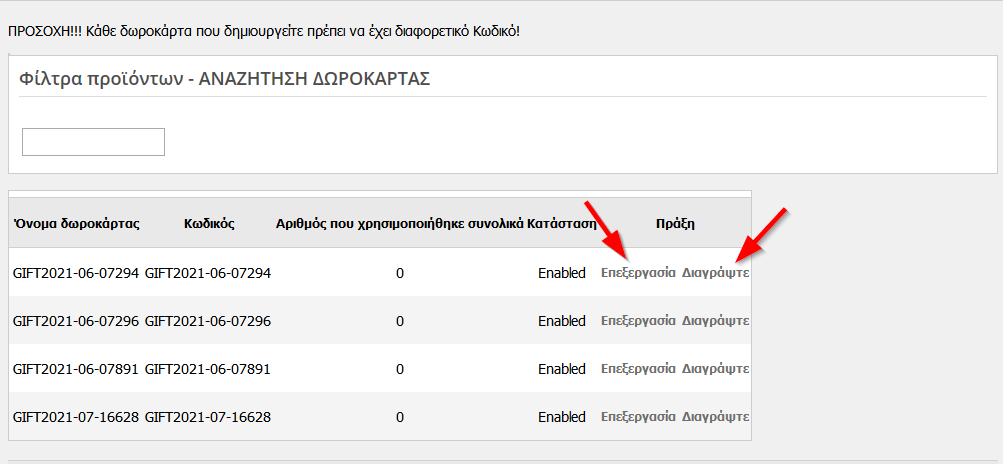Click the Όνομα δωροκάρτας column header
The image size is (1003, 464).
coord(76,224)
